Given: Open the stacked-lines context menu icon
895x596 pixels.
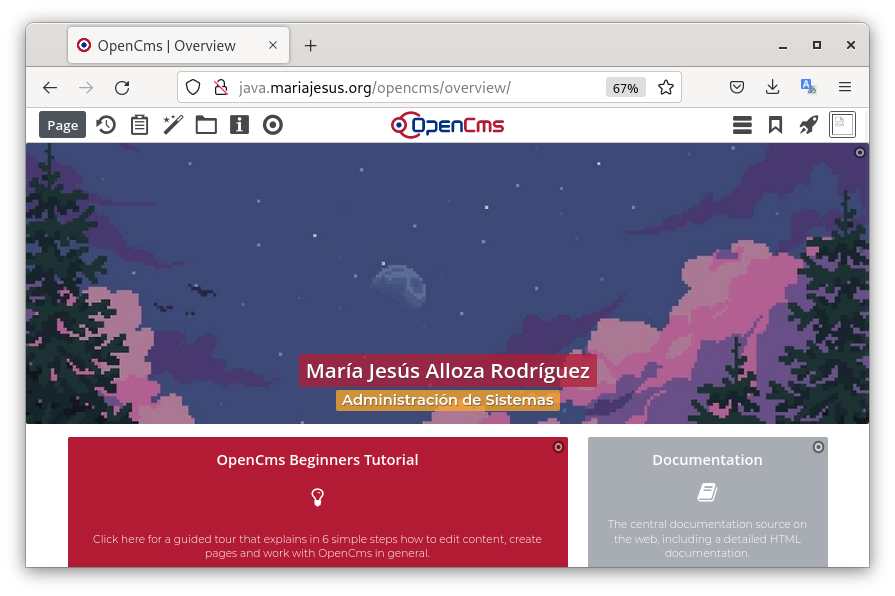Looking at the screenshot, I should pyautogui.click(x=742, y=125).
